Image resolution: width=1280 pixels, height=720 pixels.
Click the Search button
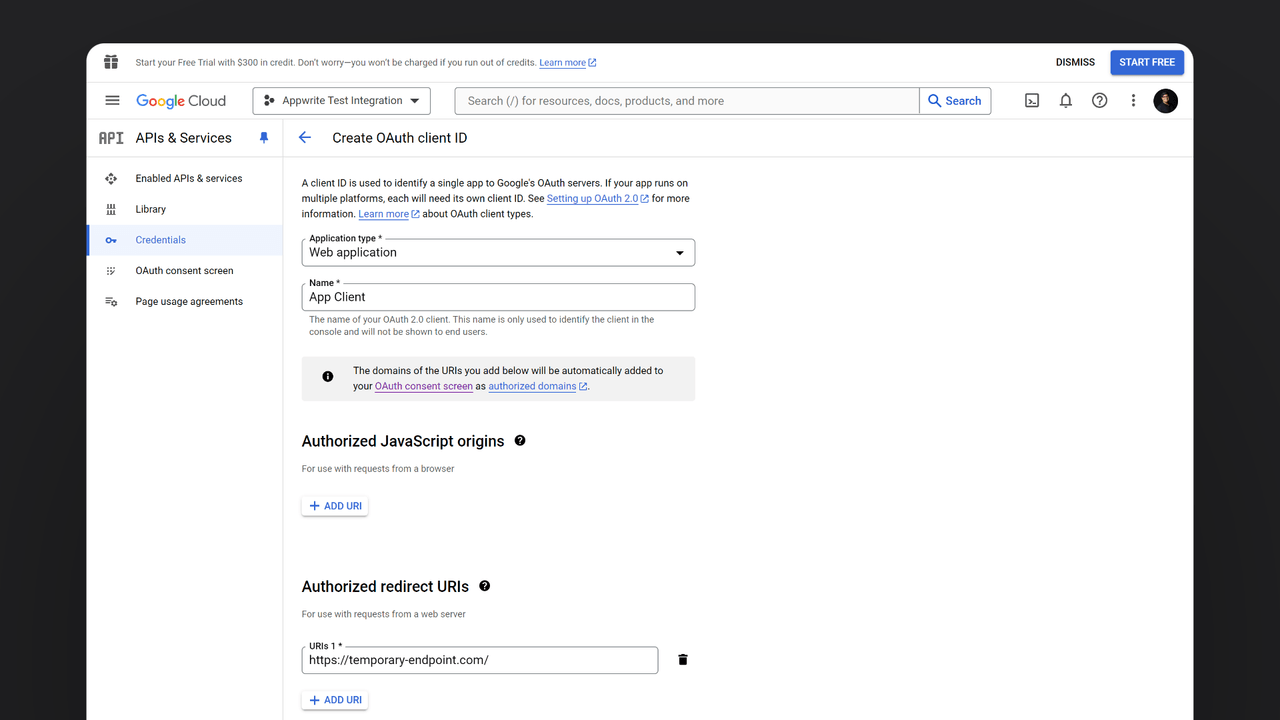955,101
